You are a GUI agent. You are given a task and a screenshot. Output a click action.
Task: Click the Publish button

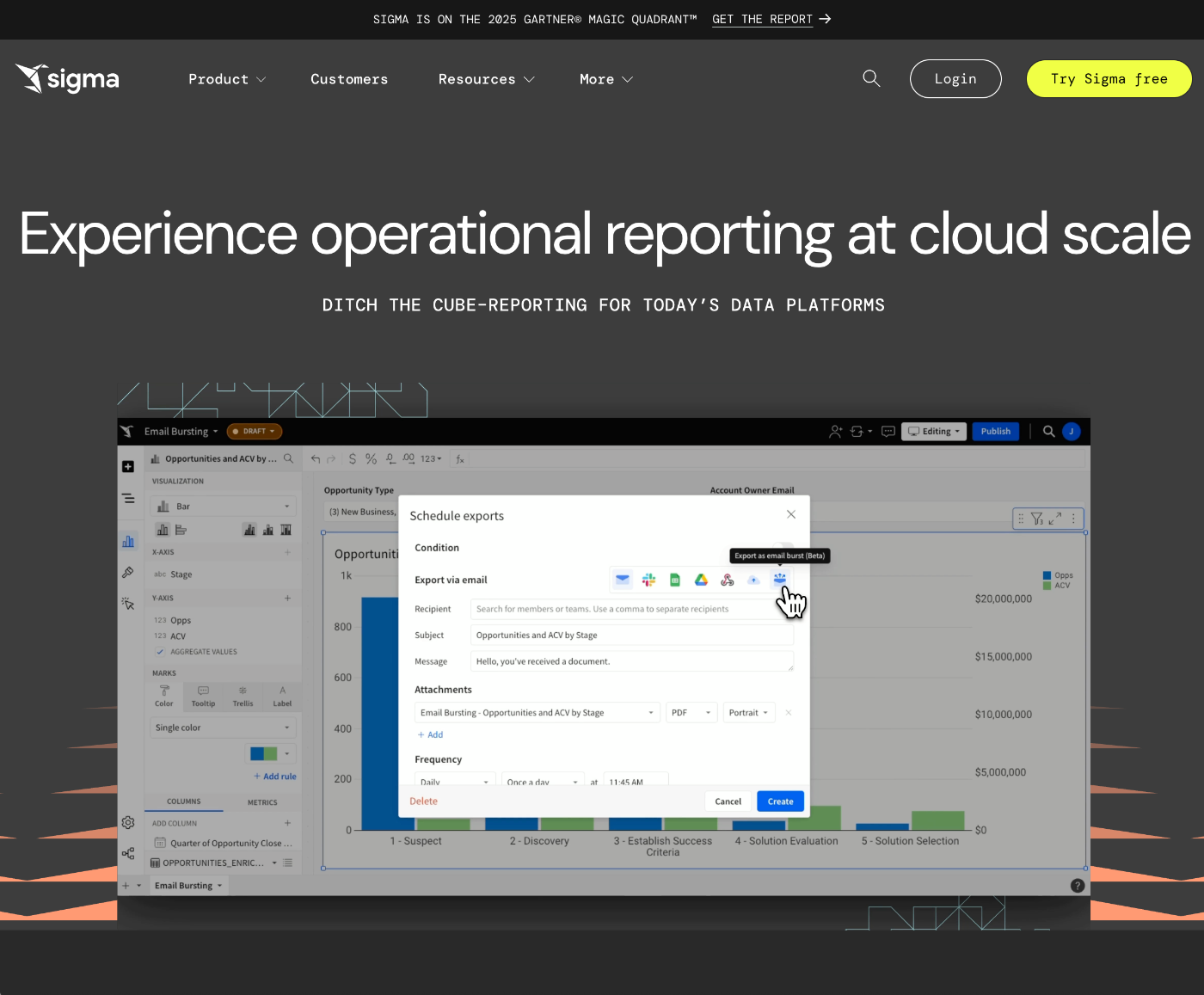click(996, 432)
